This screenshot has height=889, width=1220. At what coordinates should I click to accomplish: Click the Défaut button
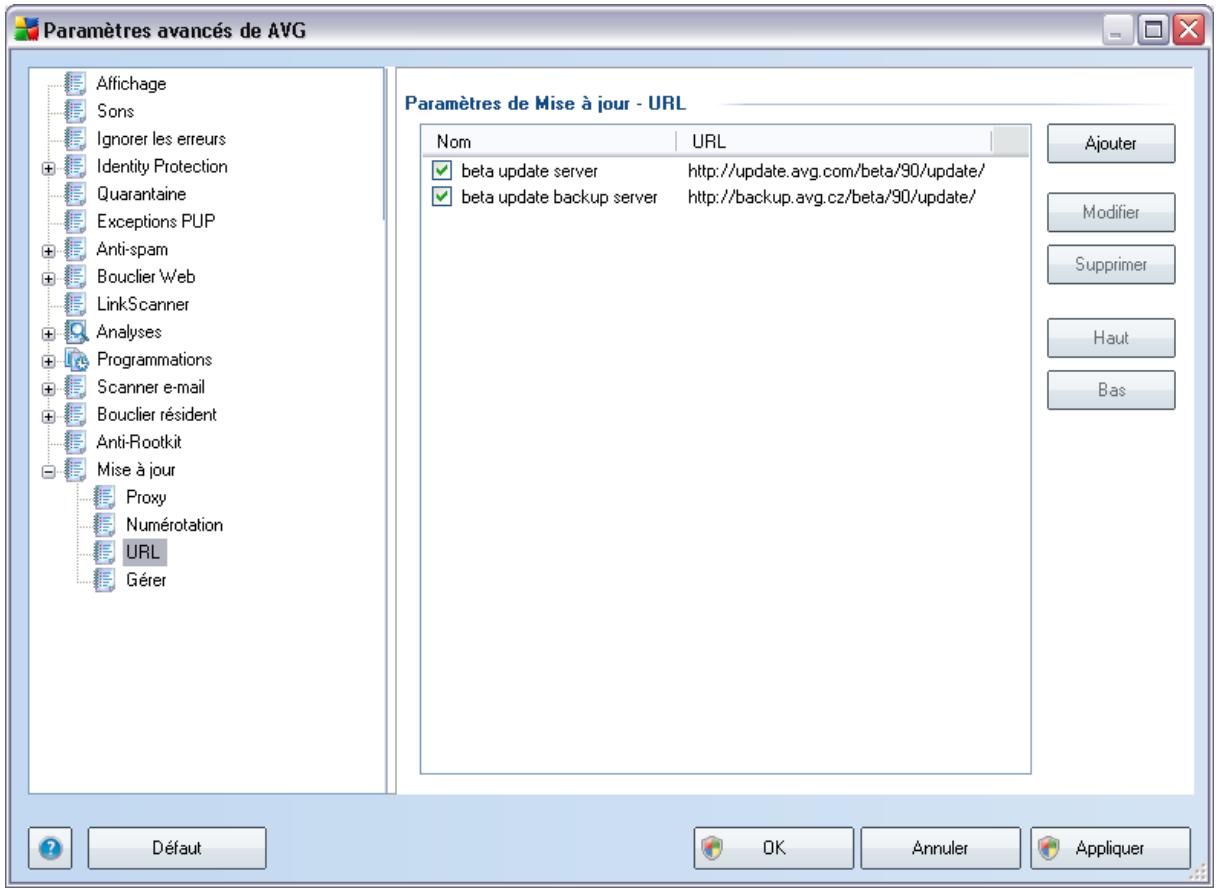click(x=176, y=847)
